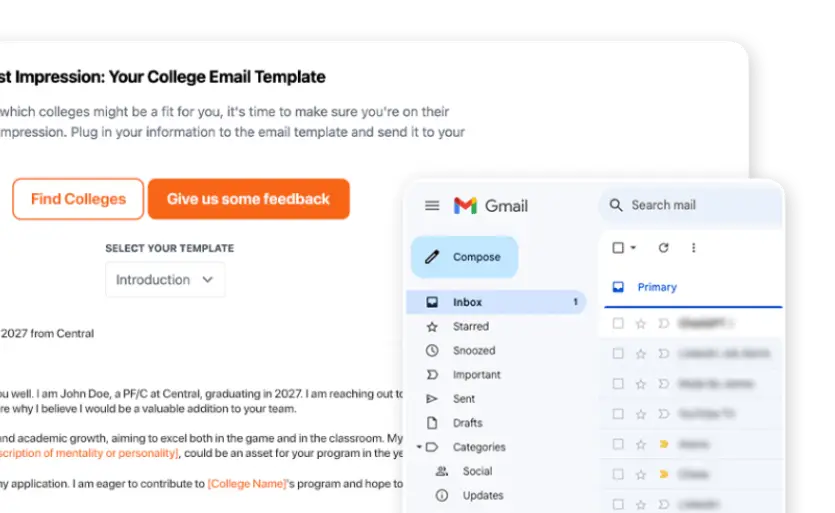Click the orange [College Name] placeholder
Image resolution: width=835 pixels, height=513 pixels.
coord(247,484)
